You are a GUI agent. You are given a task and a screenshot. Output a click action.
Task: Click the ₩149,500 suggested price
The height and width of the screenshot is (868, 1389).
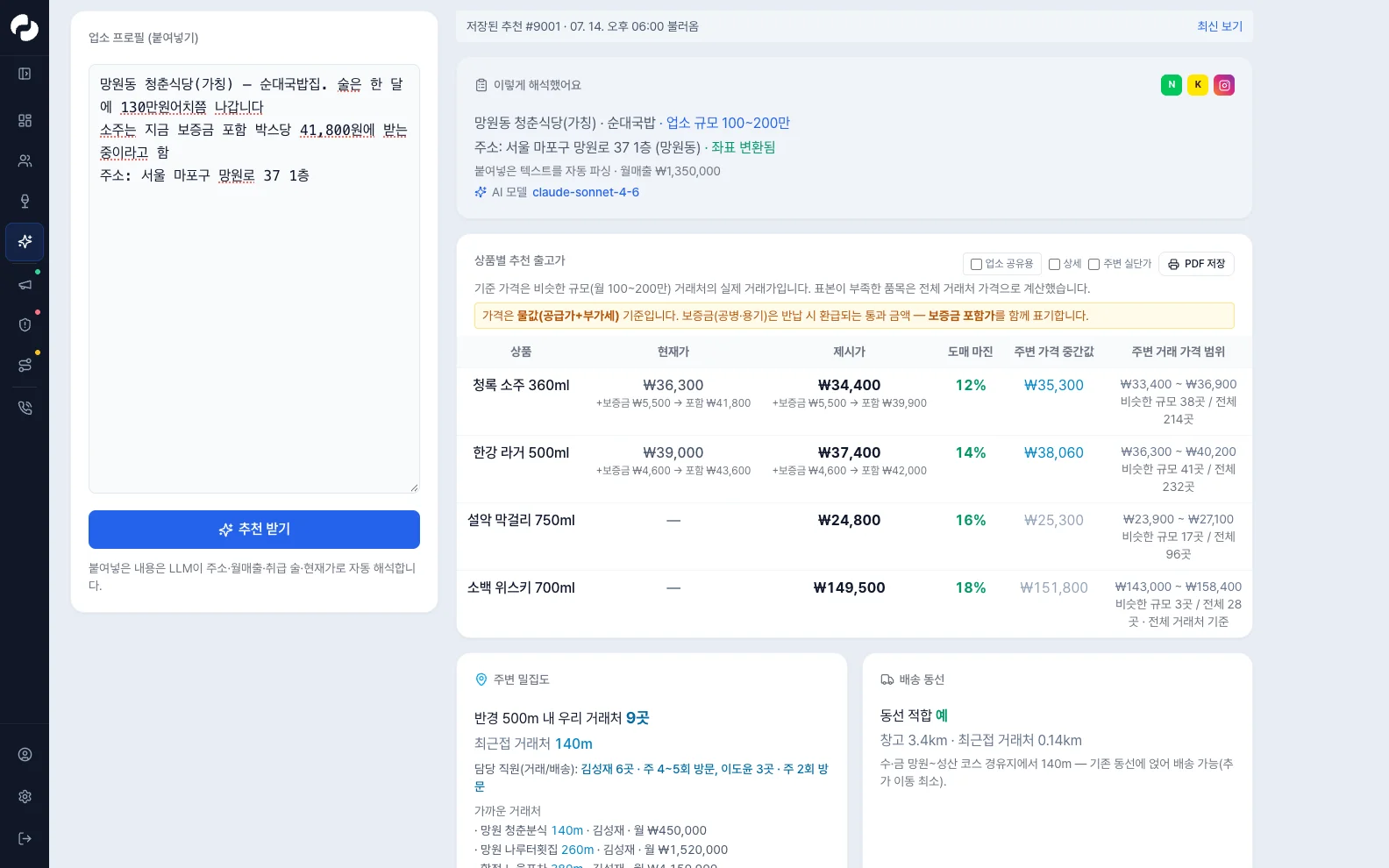pos(849,587)
